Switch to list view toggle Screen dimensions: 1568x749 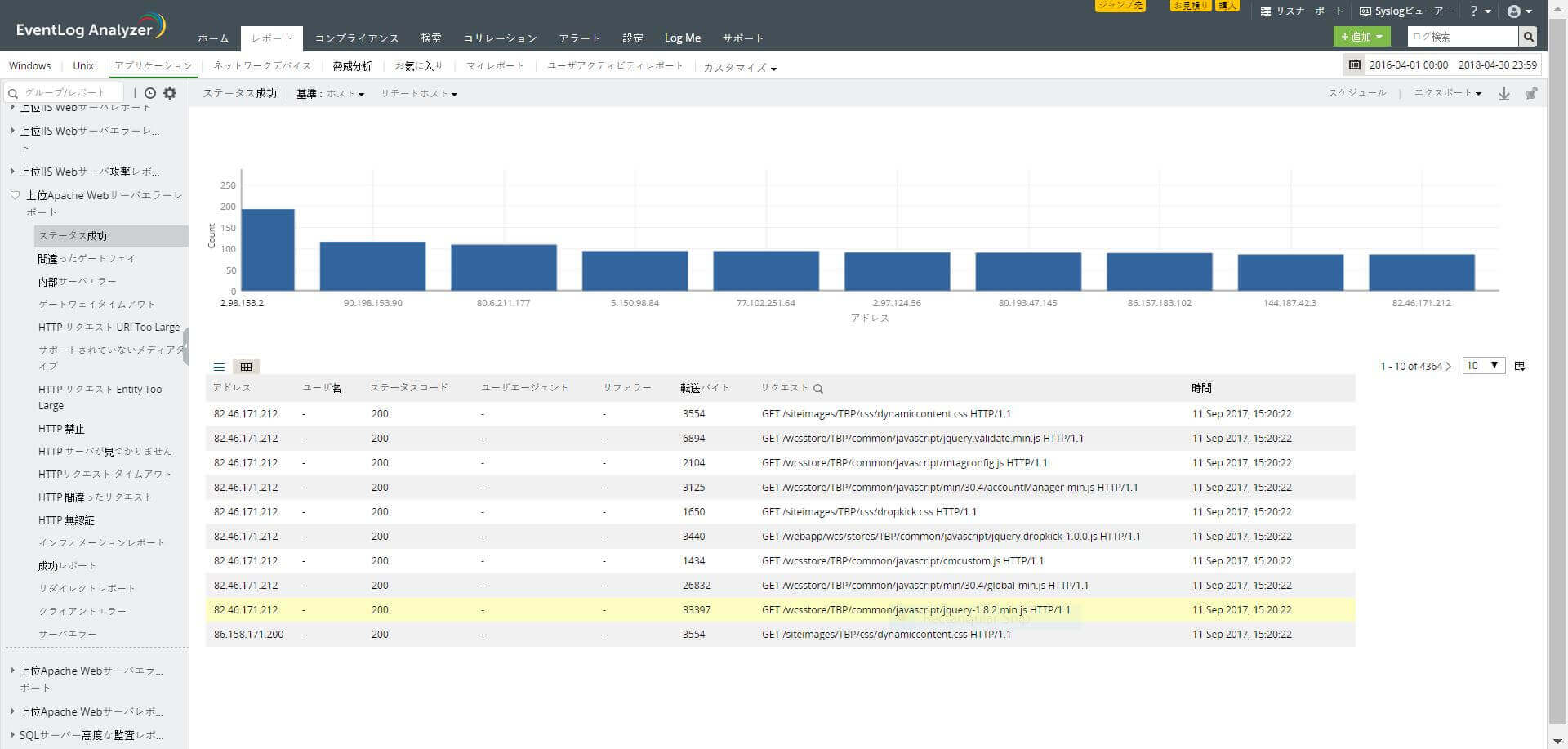(x=219, y=367)
